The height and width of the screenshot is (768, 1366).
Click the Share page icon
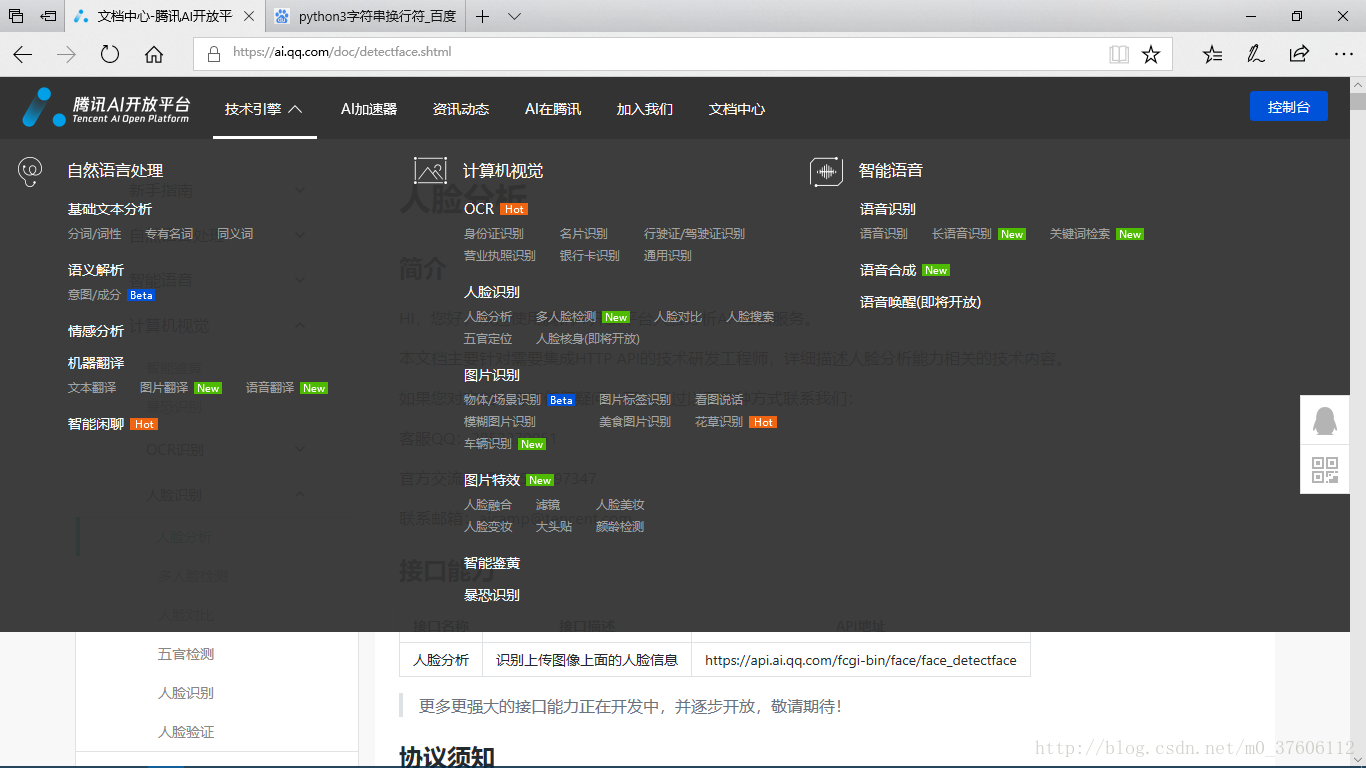pyautogui.click(x=1299, y=54)
